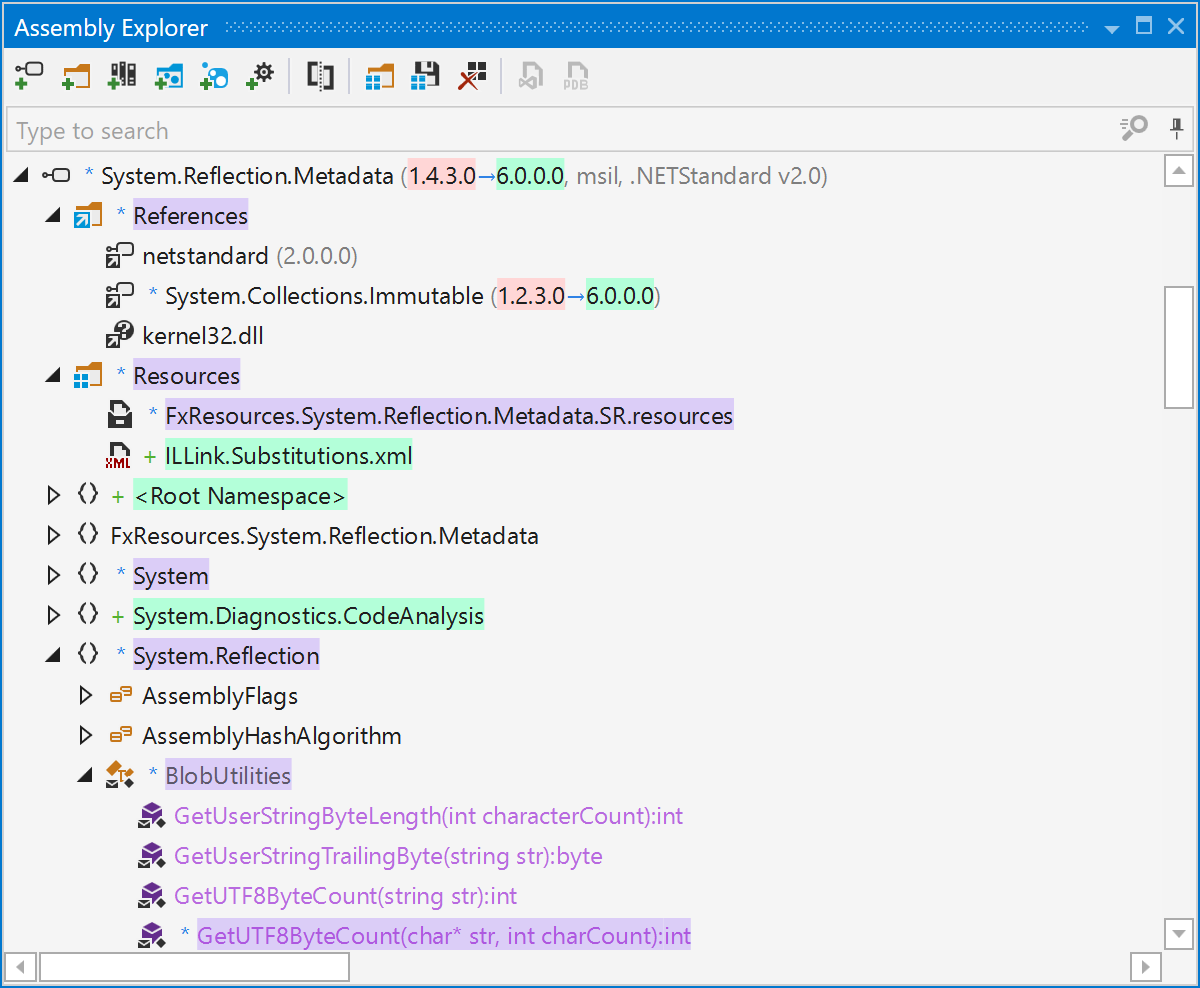1200x988 pixels.
Task: Save assembly list using floppy icon
Action: pos(426,76)
